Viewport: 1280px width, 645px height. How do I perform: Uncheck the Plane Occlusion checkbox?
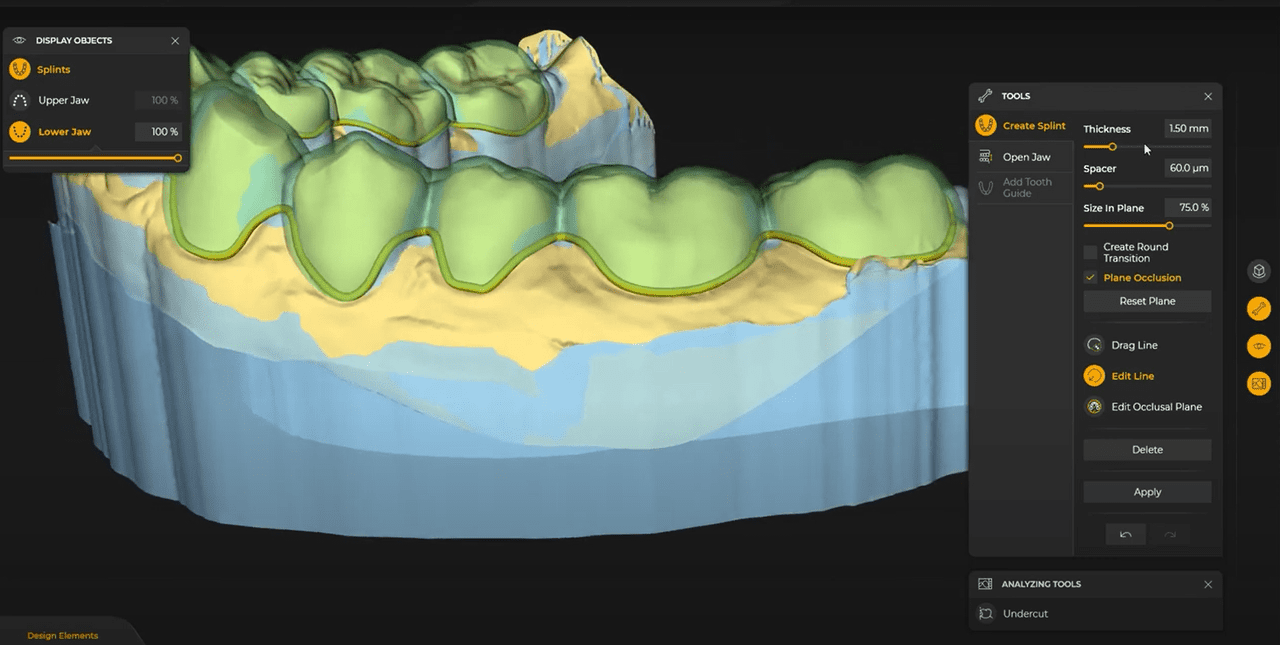[1090, 278]
